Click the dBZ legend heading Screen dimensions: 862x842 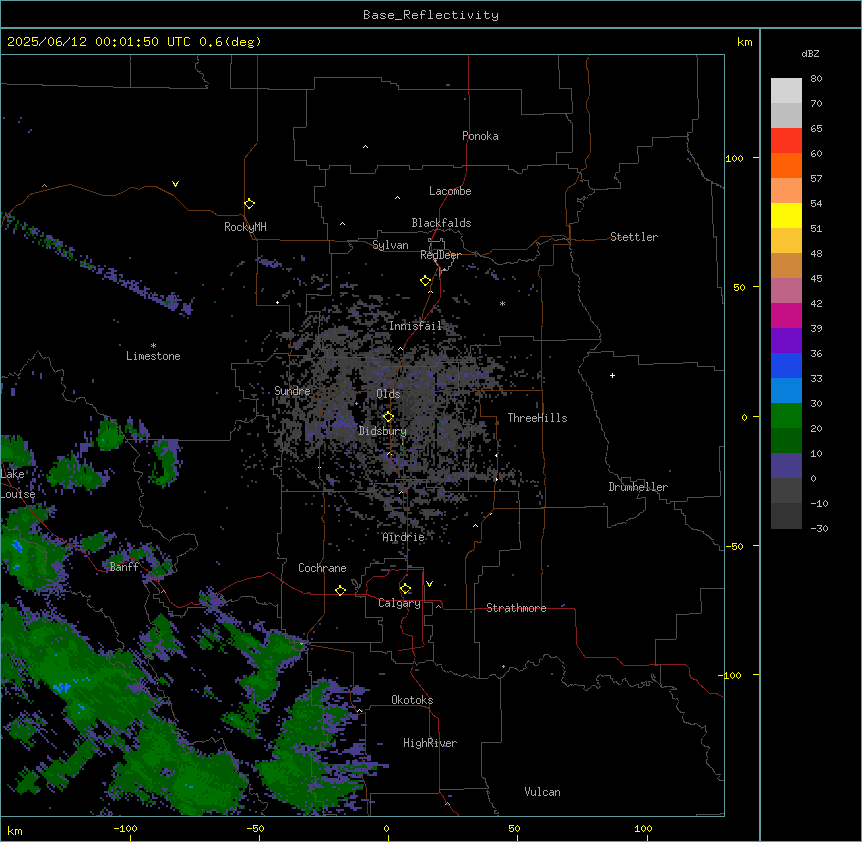810,53
